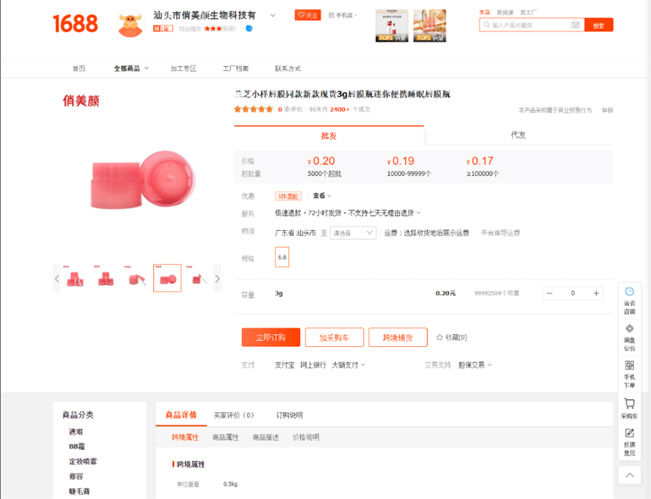This screenshot has height=499, width=651.
Task: Select the 6.8 specification option
Action: coord(282,256)
